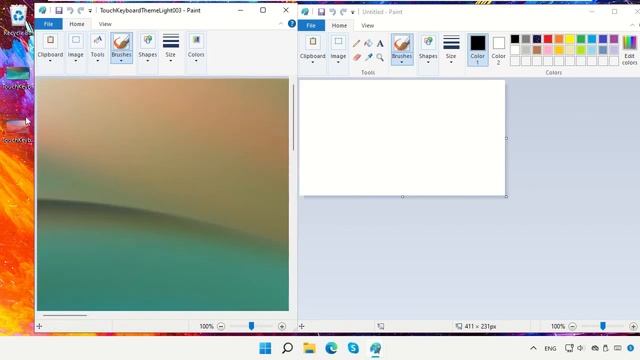Click Save icon in TouchKeyboardThemeLight003 Paint title bar

pos(59,11)
